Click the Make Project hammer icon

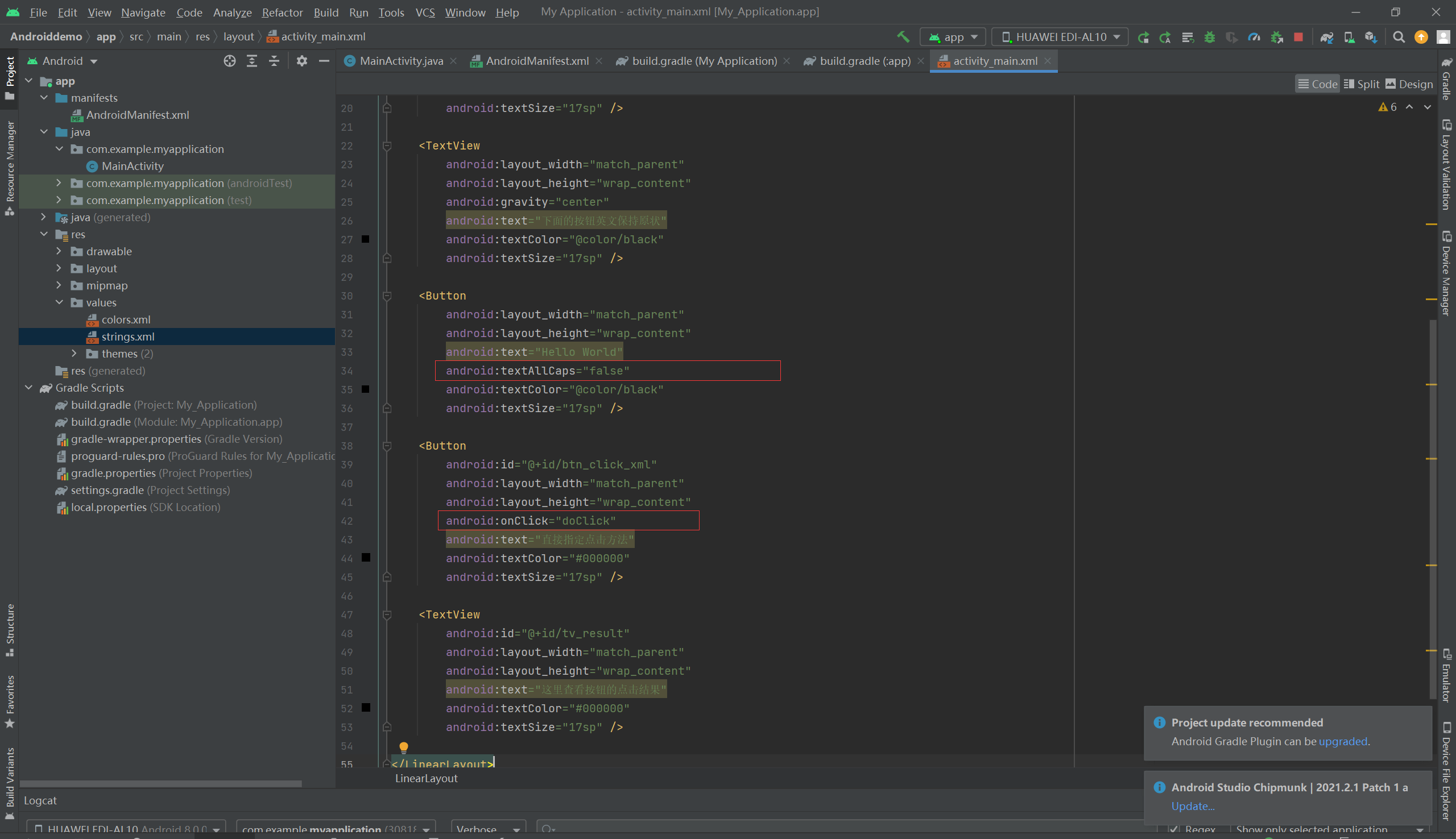pyautogui.click(x=903, y=37)
